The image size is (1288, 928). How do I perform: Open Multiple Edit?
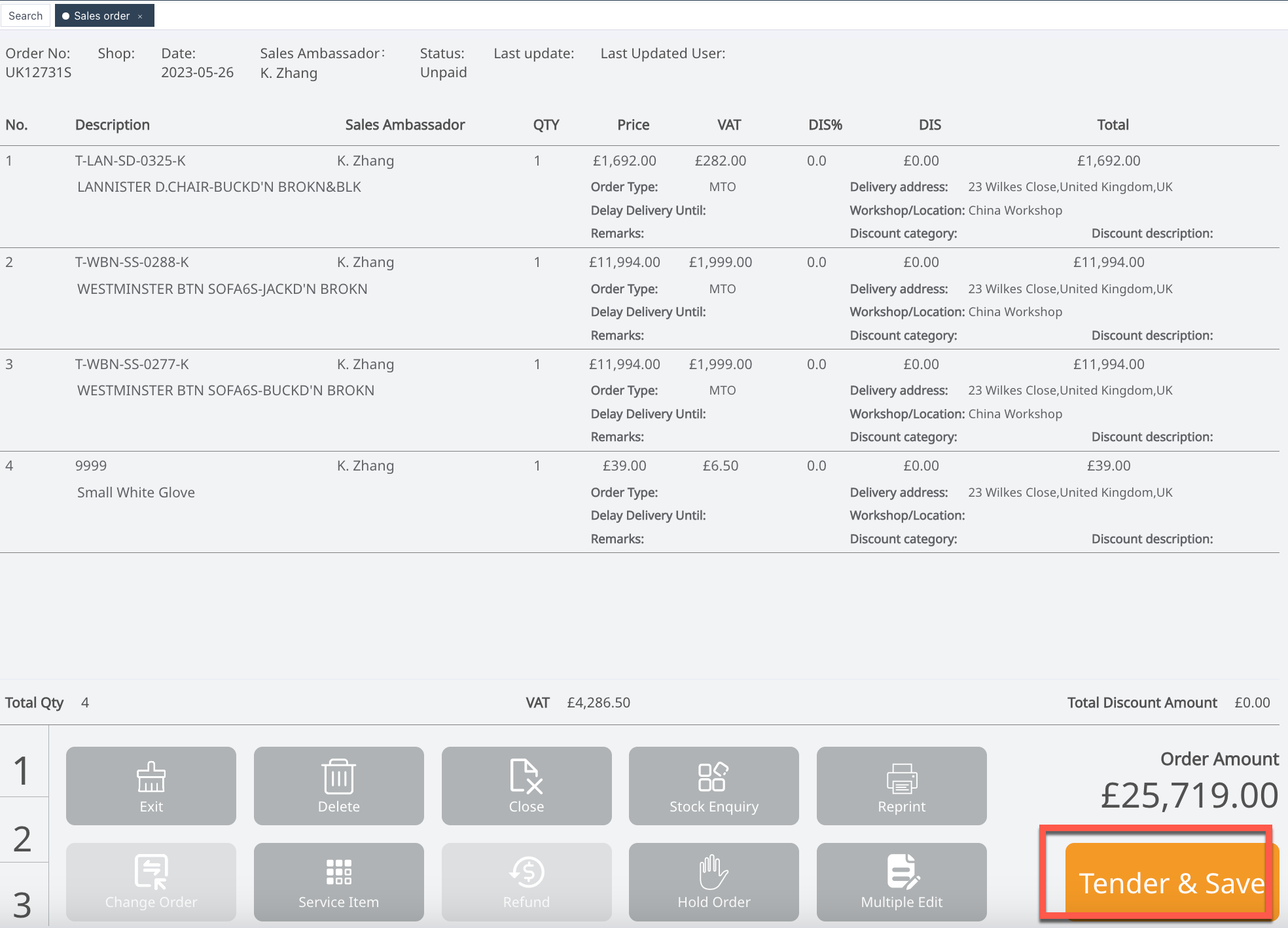click(901, 882)
